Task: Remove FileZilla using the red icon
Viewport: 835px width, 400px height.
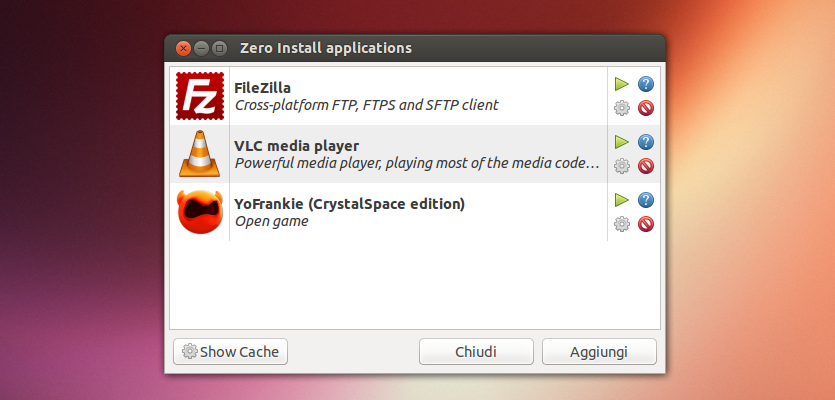Action: tap(646, 108)
